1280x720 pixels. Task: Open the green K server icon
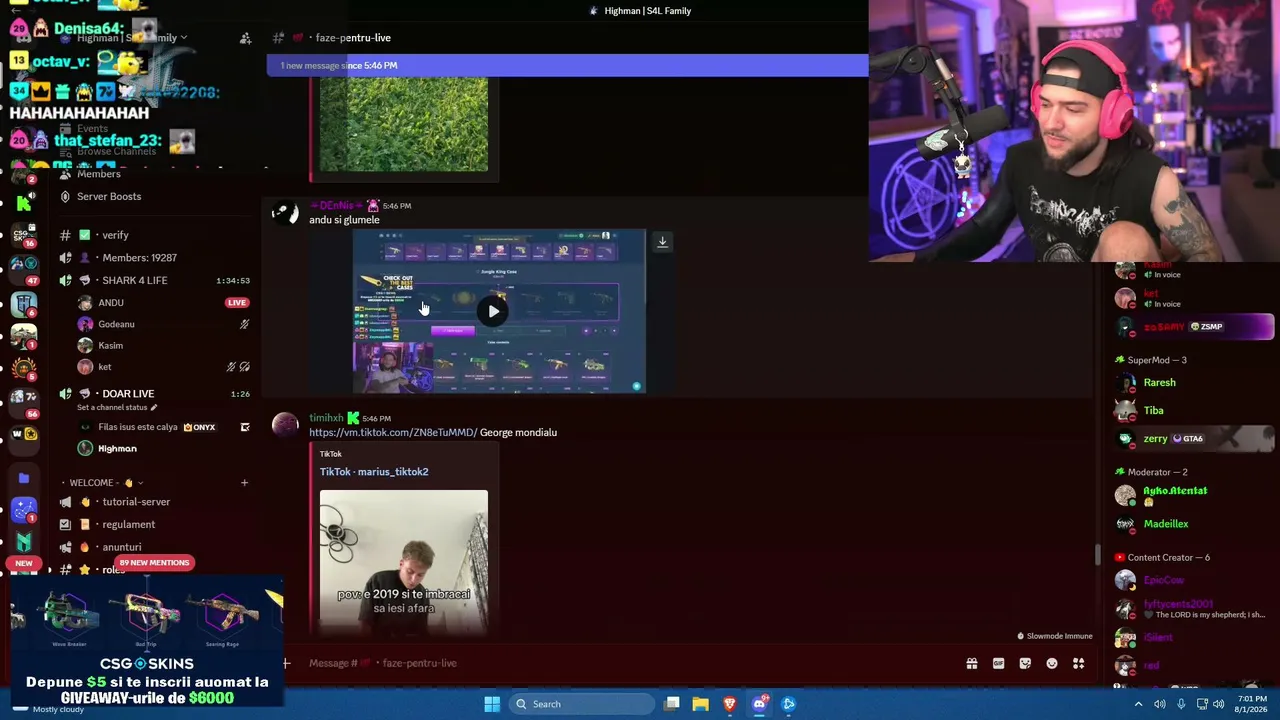pos(24,203)
